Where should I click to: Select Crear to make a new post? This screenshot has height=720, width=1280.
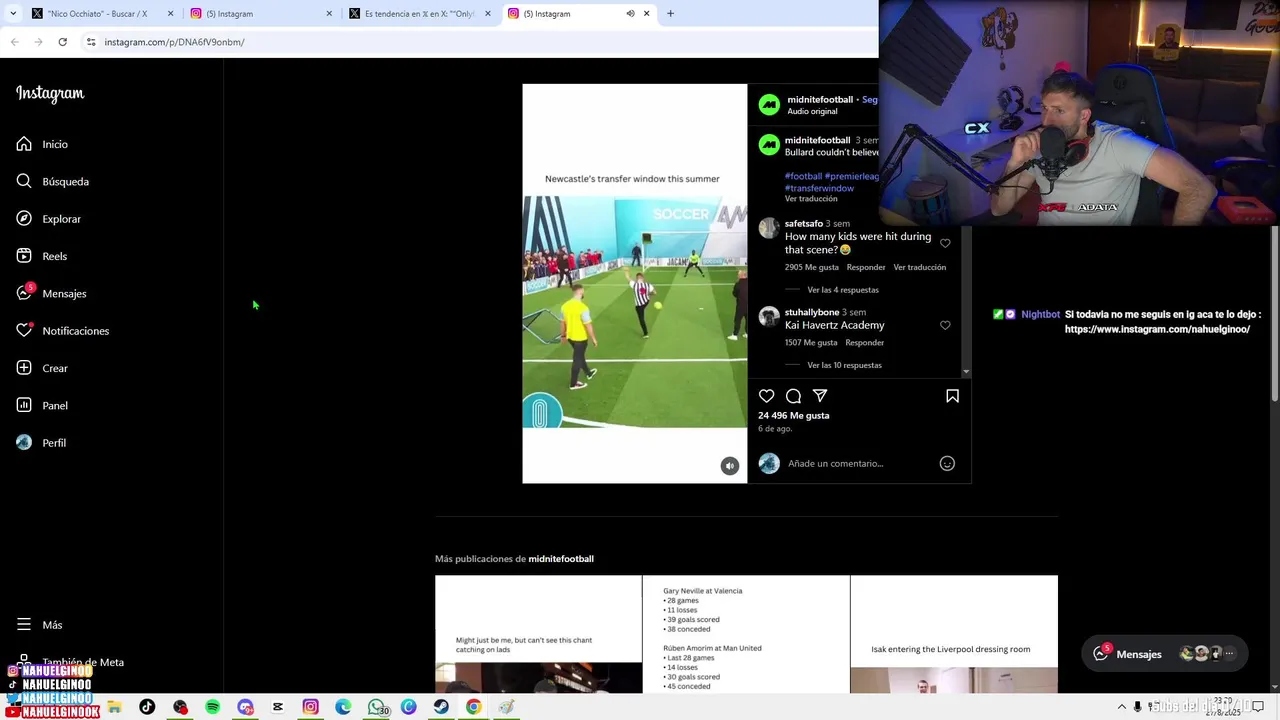42,368
